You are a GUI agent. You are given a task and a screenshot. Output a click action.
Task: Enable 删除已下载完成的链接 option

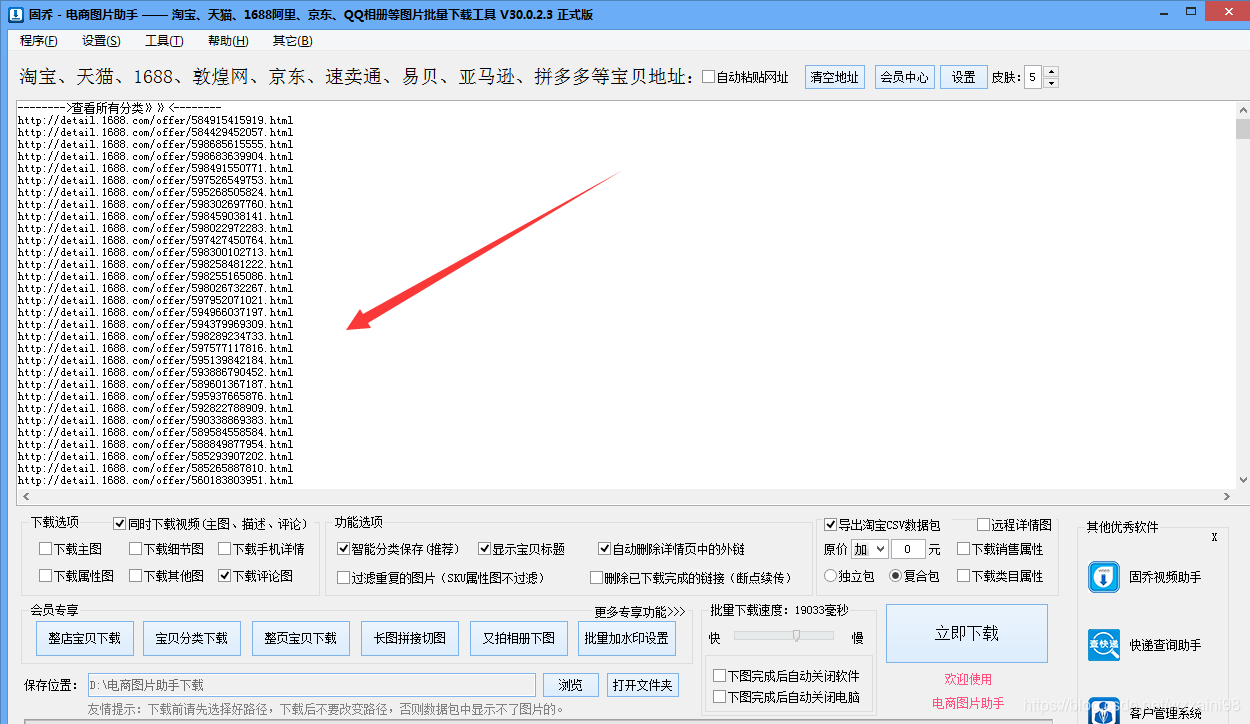[597, 578]
